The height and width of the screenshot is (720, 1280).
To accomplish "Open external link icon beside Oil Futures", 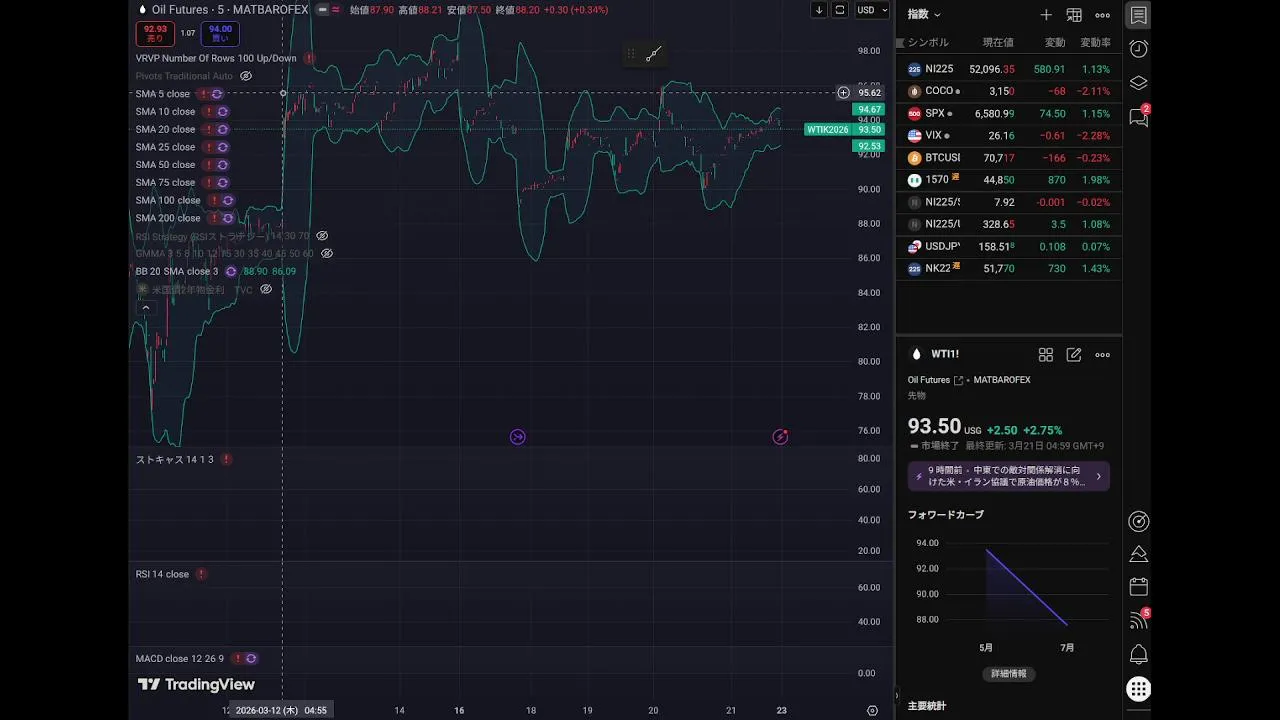I will click(959, 380).
